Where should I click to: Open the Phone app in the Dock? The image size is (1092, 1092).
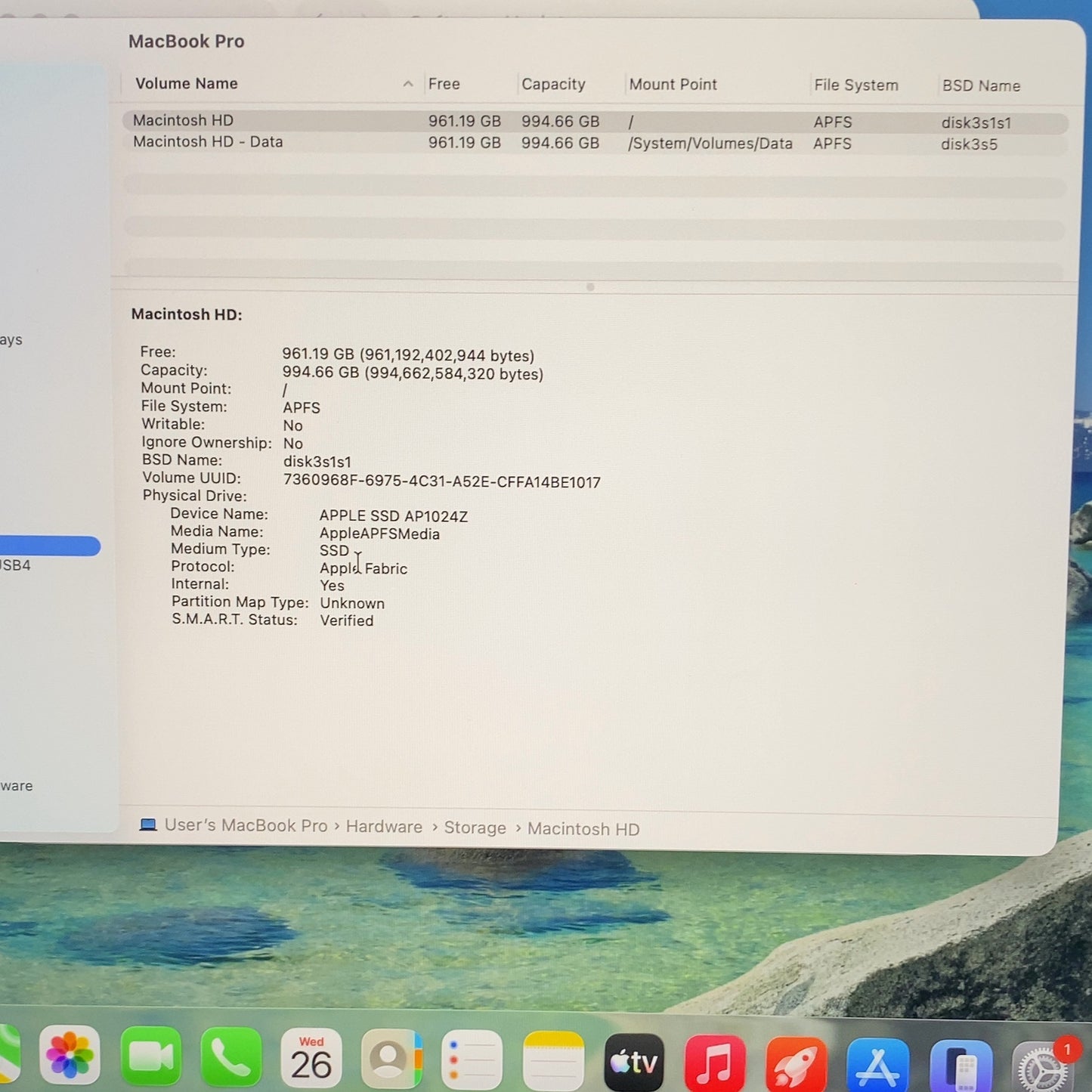[x=231, y=1056]
